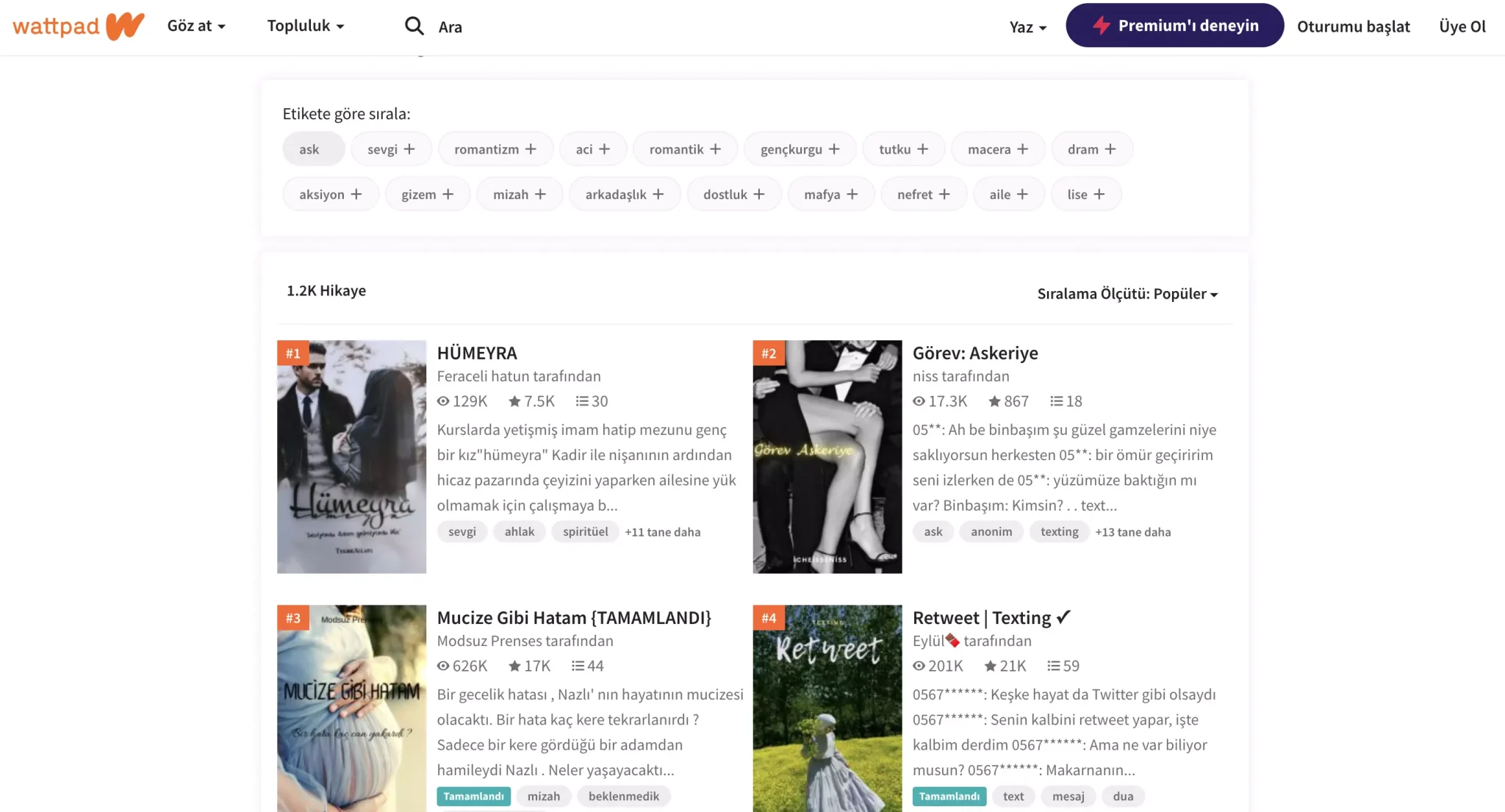The width and height of the screenshot is (1505, 812).
Task: Open the Sıralama Ölçütü: Popüler dropdown
Action: [1127, 294]
